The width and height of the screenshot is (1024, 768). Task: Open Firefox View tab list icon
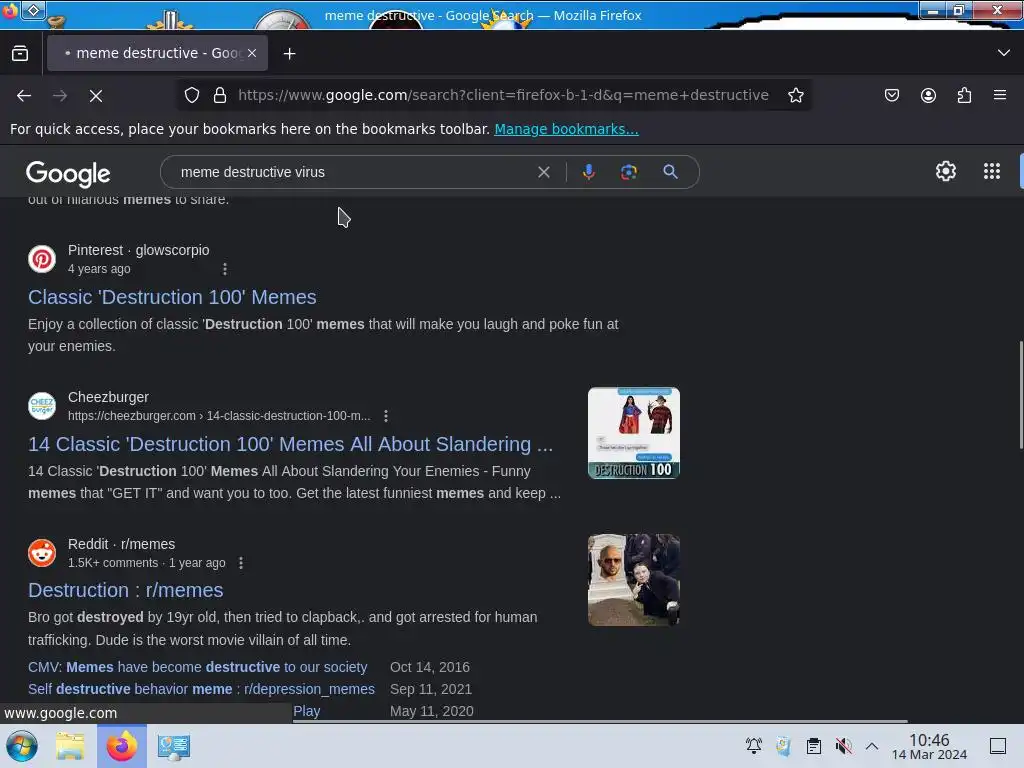20,53
